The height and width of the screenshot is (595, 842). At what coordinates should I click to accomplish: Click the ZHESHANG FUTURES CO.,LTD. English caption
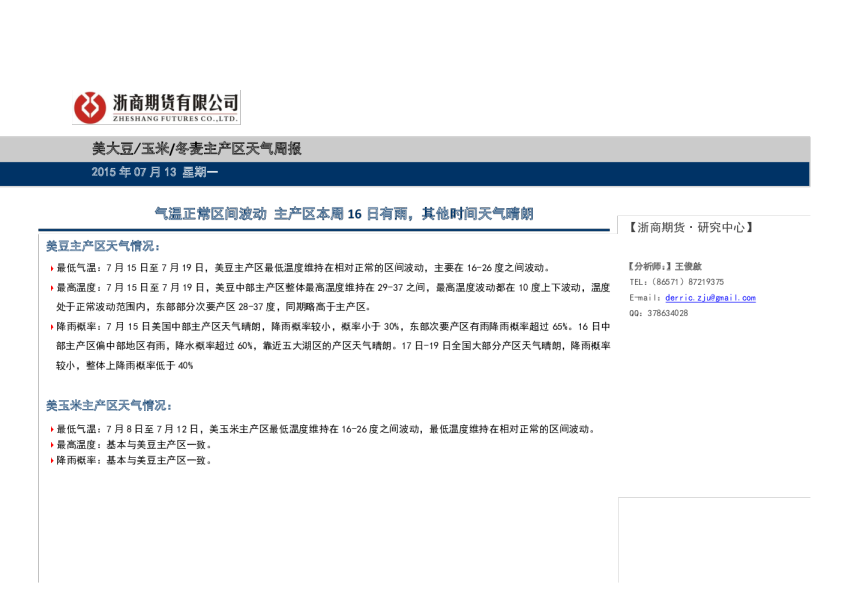coord(175,117)
